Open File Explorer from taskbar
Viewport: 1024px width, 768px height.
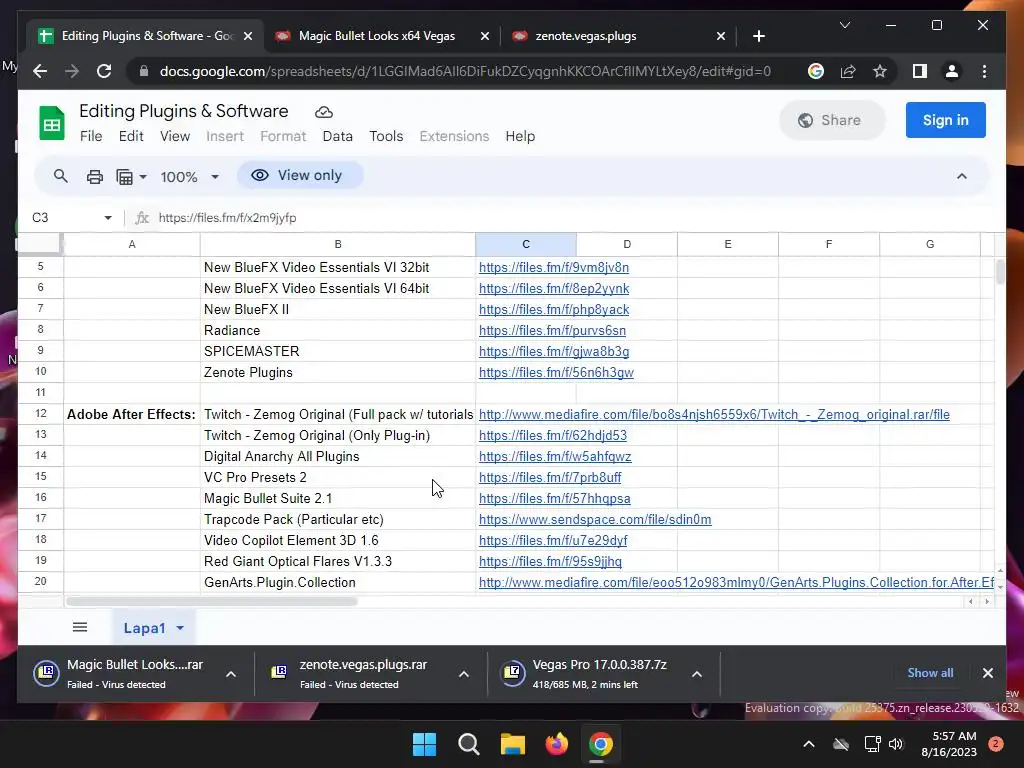513,744
